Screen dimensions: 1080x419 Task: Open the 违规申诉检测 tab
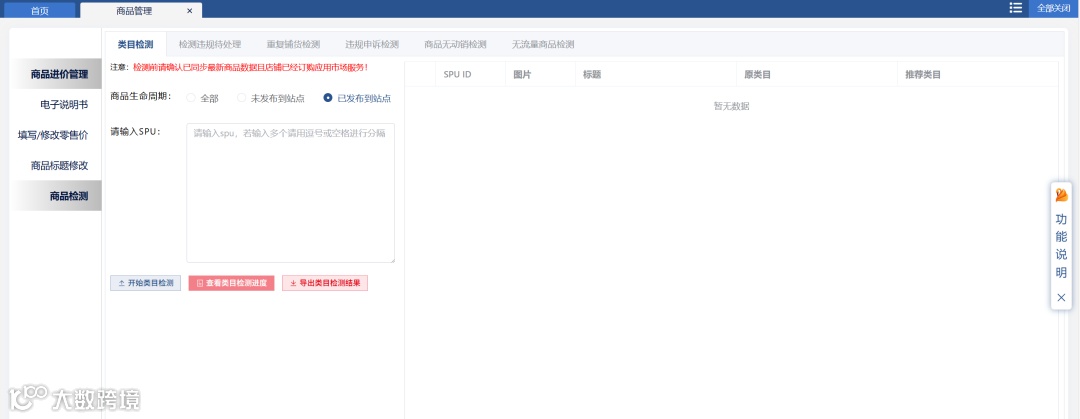pyautogui.click(x=372, y=44)
